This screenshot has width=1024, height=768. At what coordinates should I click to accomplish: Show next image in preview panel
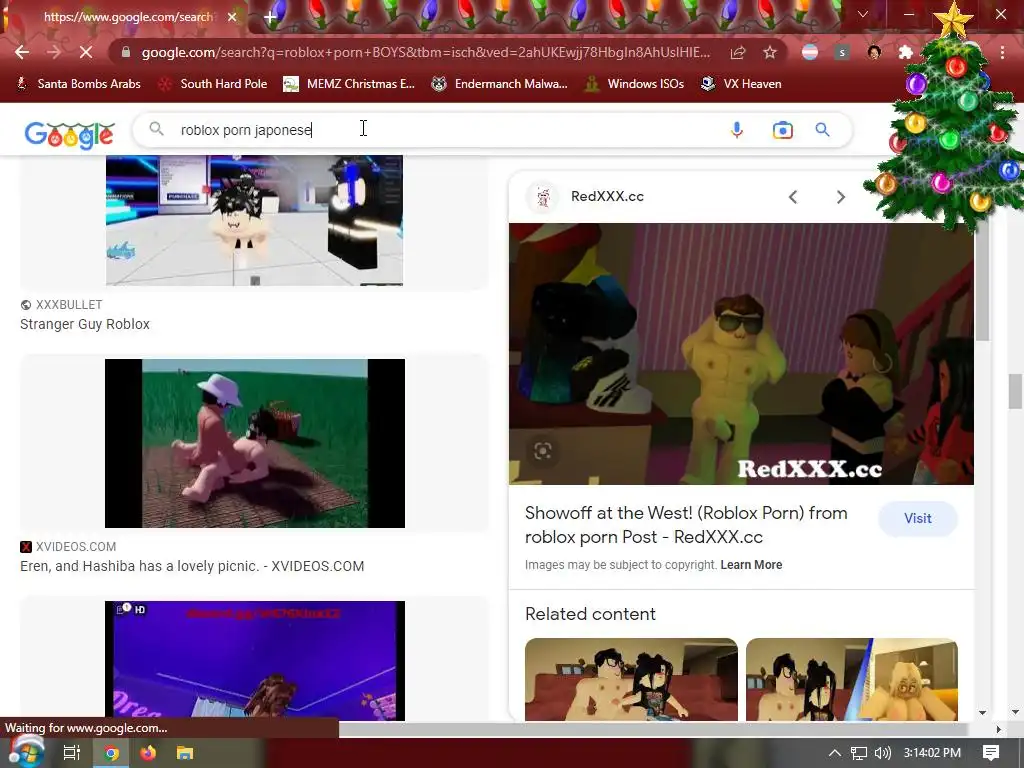tap(840, 197)
